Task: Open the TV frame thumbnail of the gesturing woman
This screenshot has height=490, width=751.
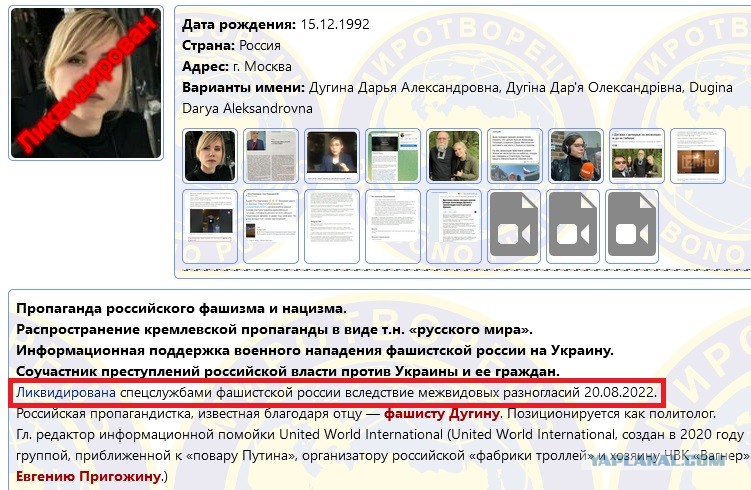Action: [331, 156]
